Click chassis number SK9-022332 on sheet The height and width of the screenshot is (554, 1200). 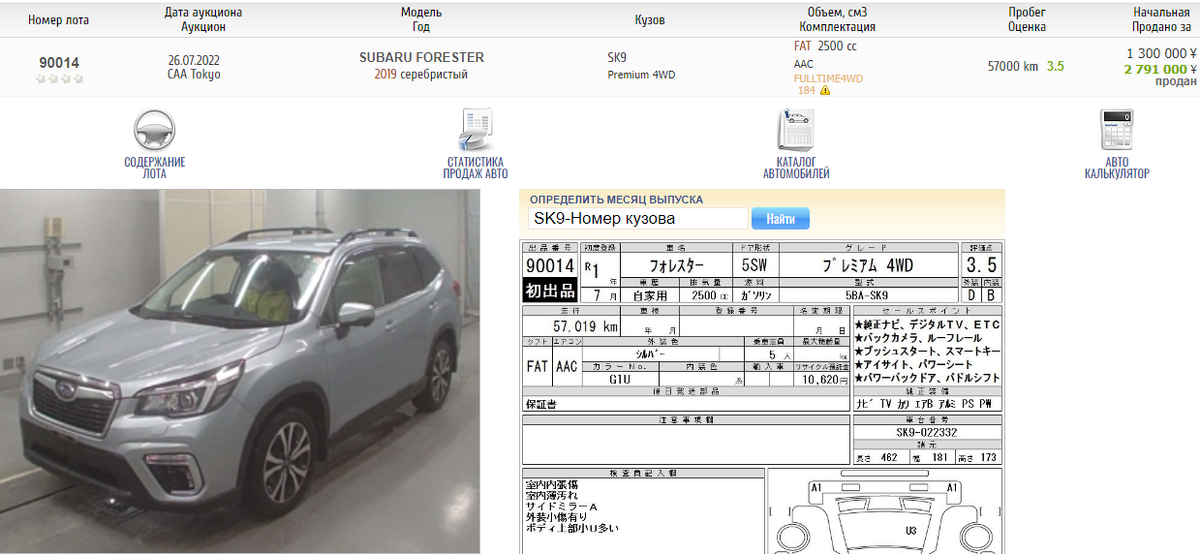pos(926,432)
